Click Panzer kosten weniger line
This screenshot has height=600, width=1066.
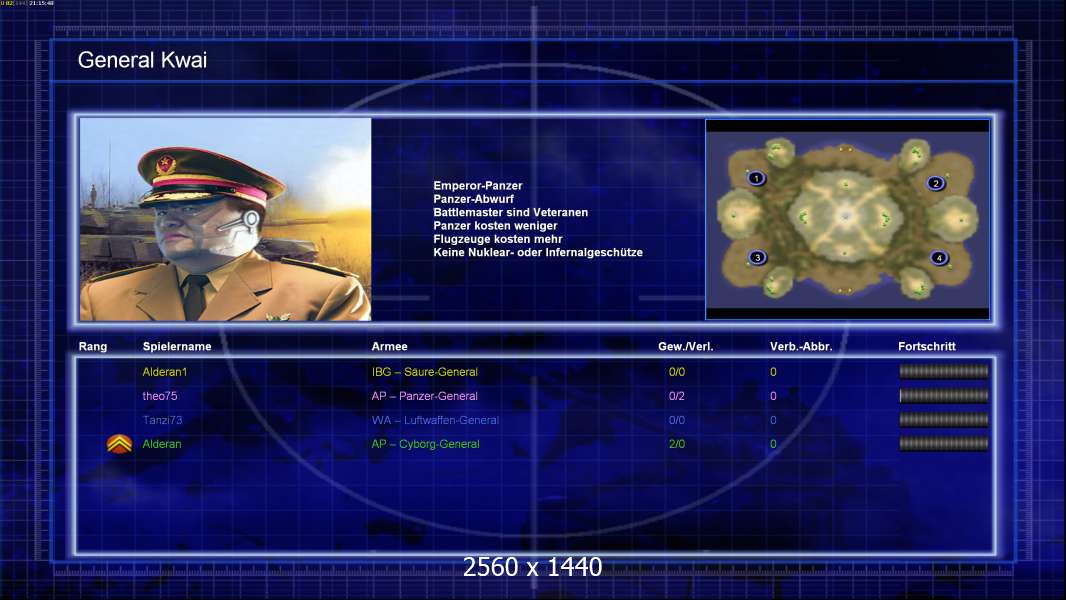(495, 226)
